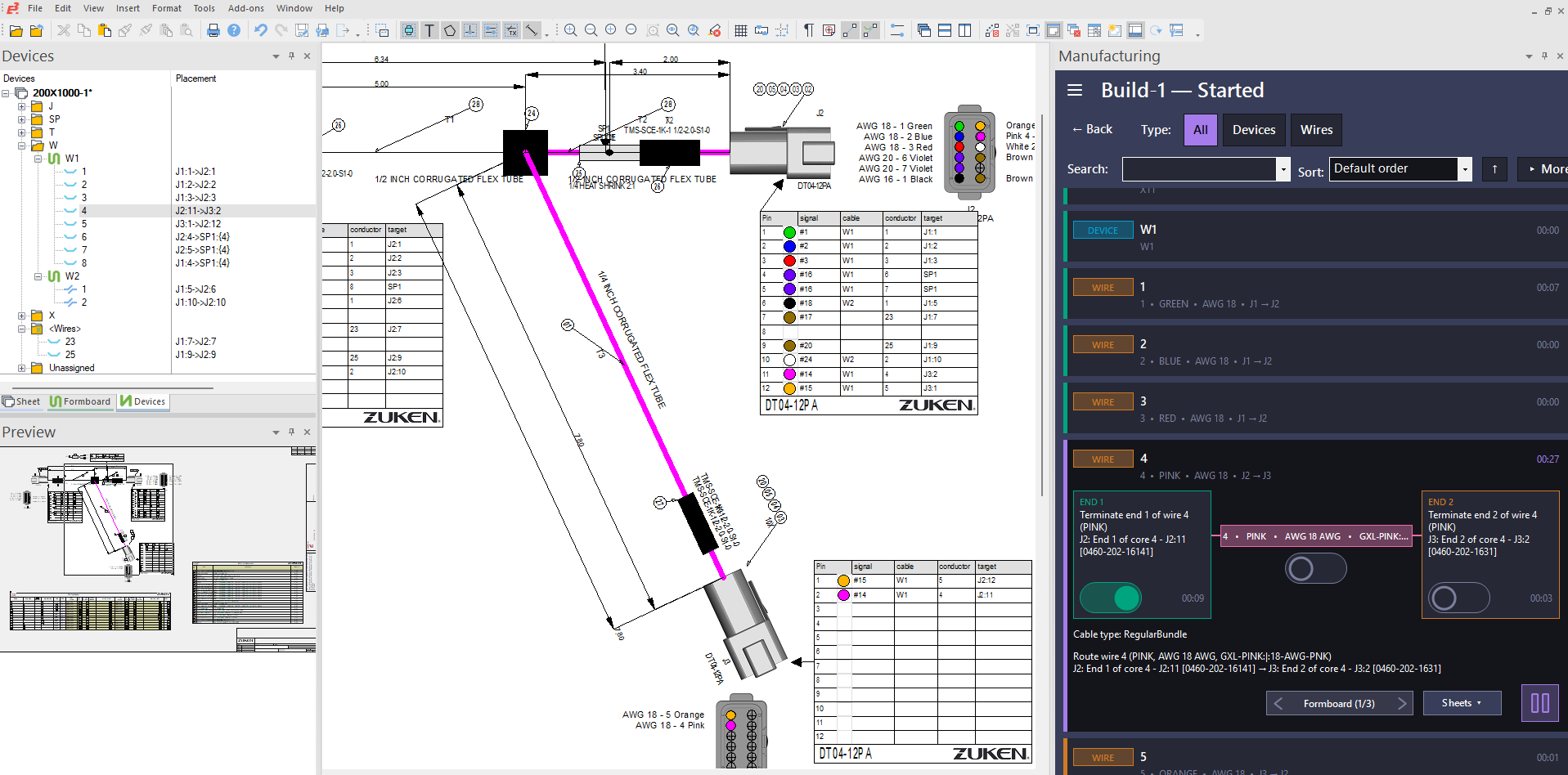Click the Print icon in toolbar
This screenshot has width=1568, height=775.
[213, 30]
